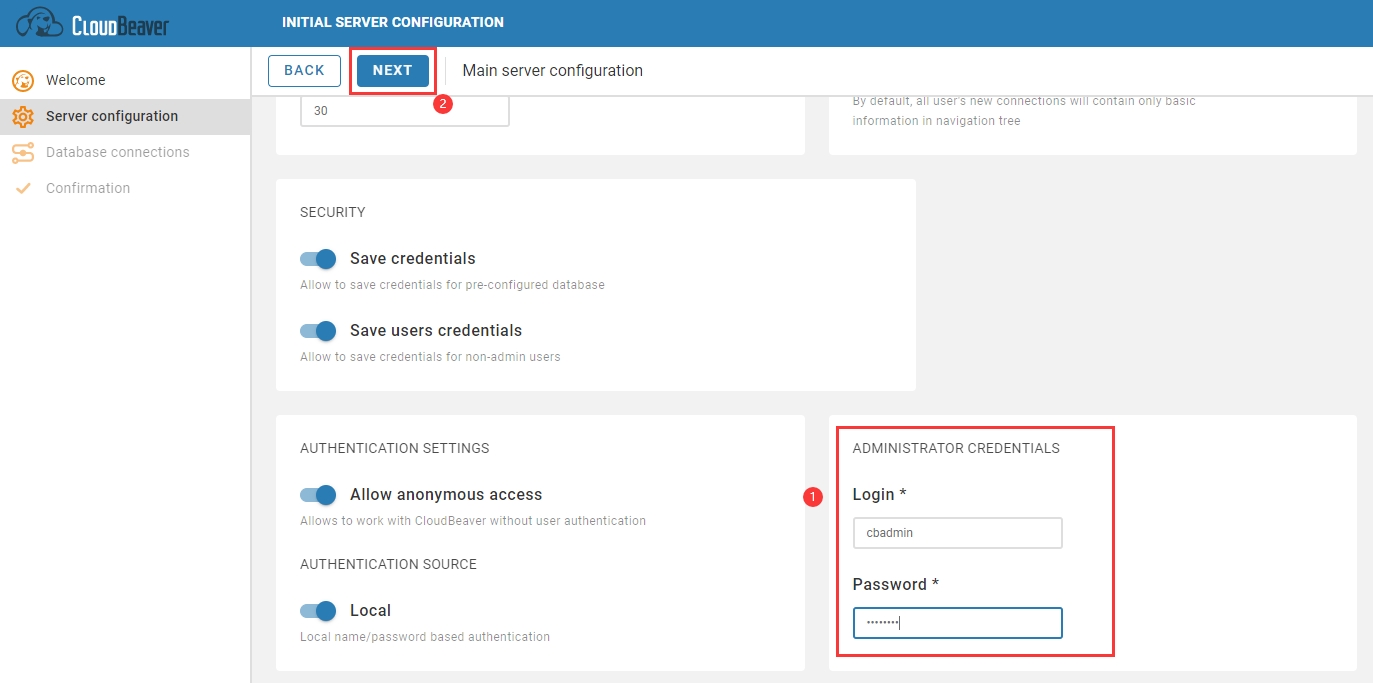Jump to the Confirmation step label
This screenshot has height=683, width=1373.
[88, 188]
